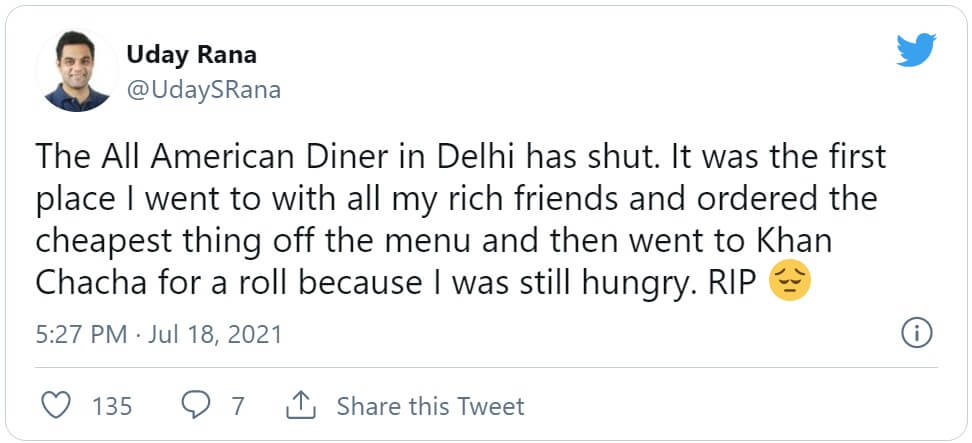
Task: Click the 135 likes count
Action: click(112, 407)
